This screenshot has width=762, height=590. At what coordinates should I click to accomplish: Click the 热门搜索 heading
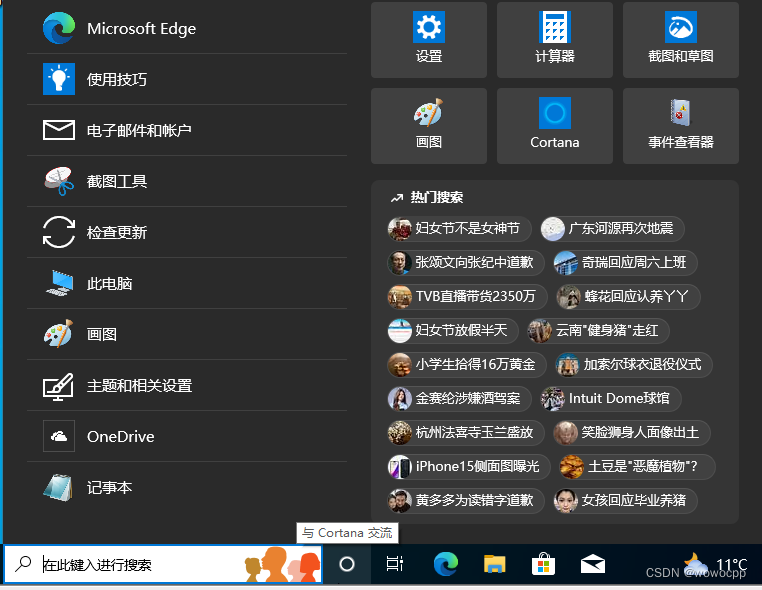436,197
